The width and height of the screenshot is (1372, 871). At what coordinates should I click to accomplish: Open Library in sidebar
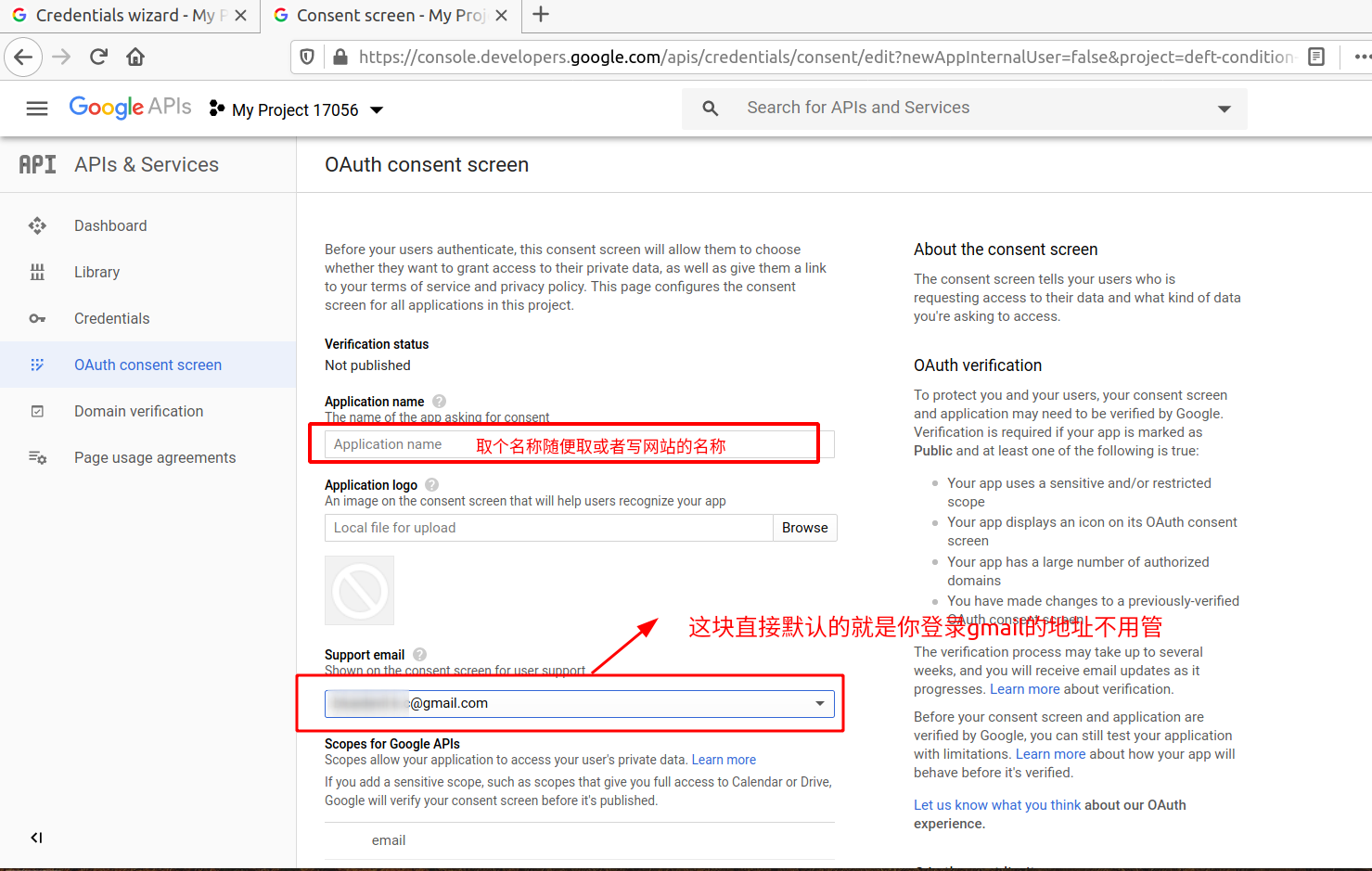click(97, 272)
